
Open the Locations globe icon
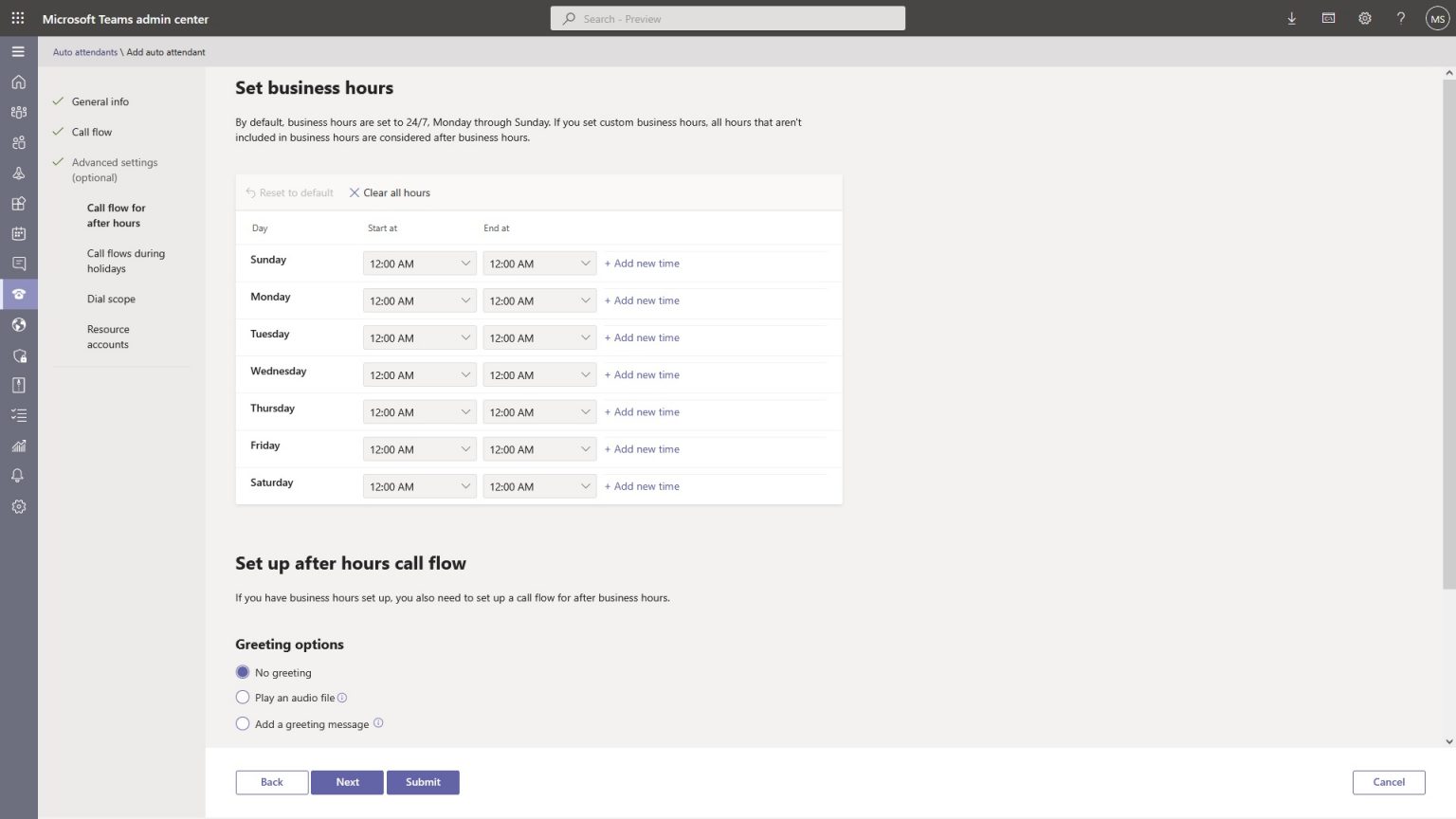click(x=17, y=324)
